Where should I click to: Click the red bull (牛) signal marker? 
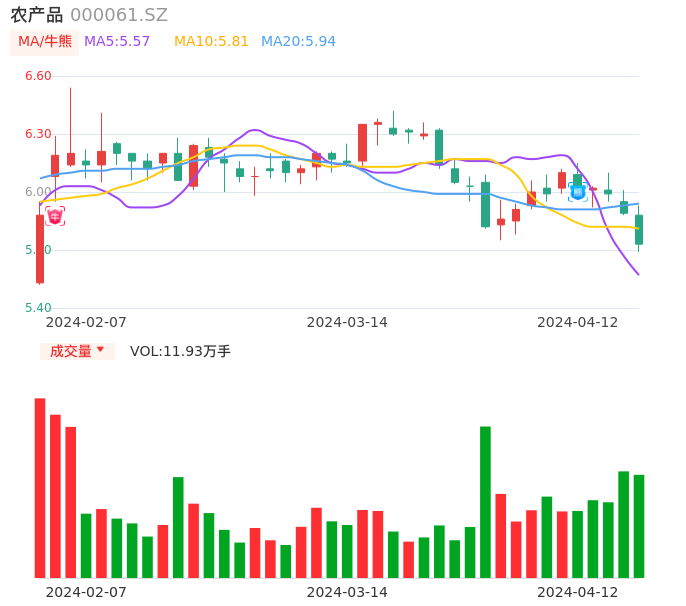tap(55, 215)
